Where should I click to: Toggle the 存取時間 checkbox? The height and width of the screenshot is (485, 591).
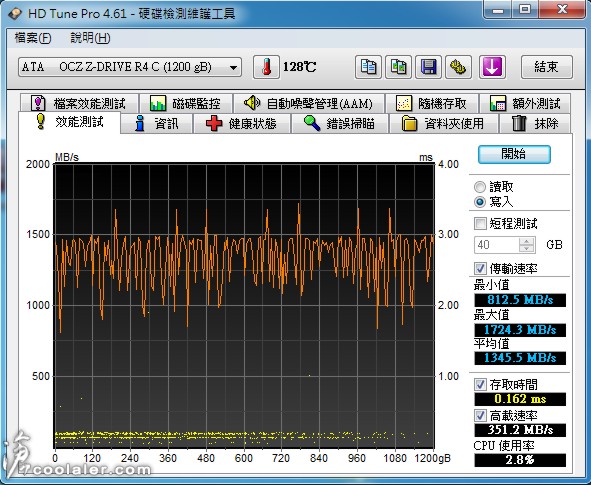tap(480, 384)
